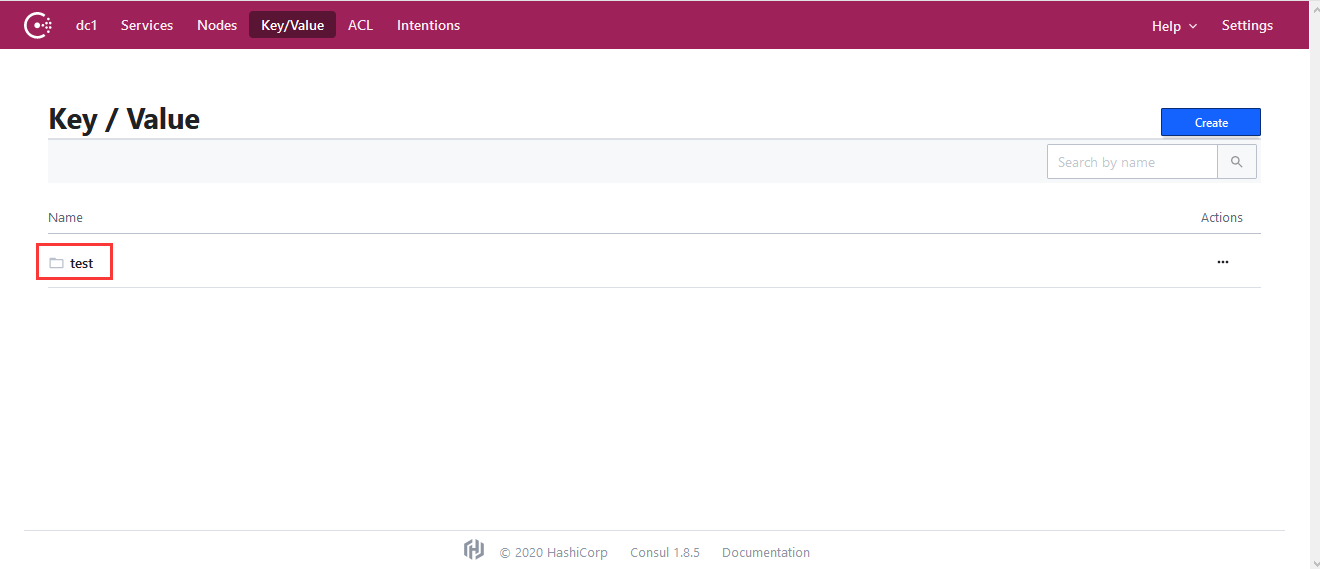Click the HashiCorp logo in footer
1320x569 pixels.
click(474, 550)
